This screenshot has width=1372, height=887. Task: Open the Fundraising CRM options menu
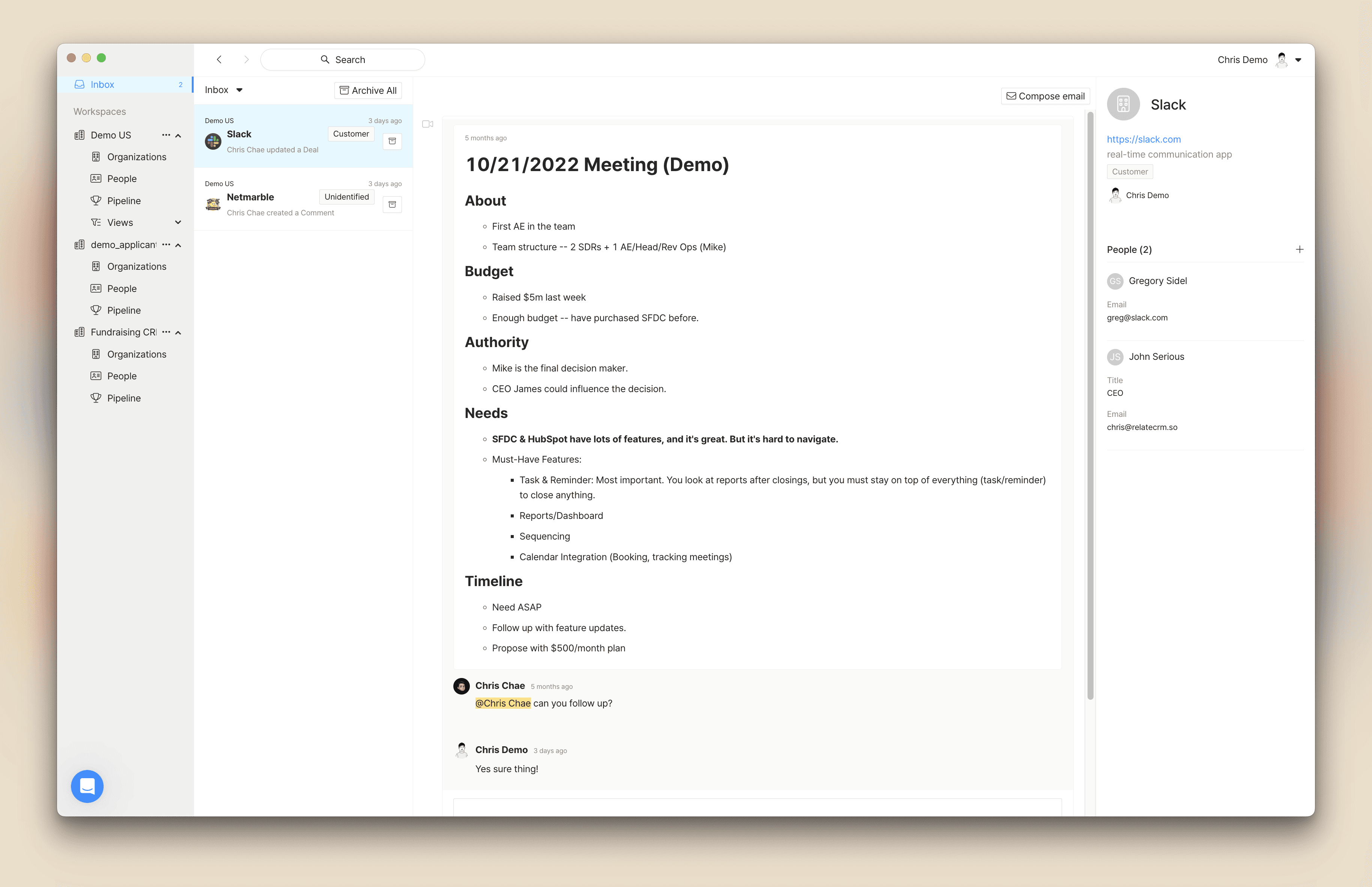pos(166,332)
